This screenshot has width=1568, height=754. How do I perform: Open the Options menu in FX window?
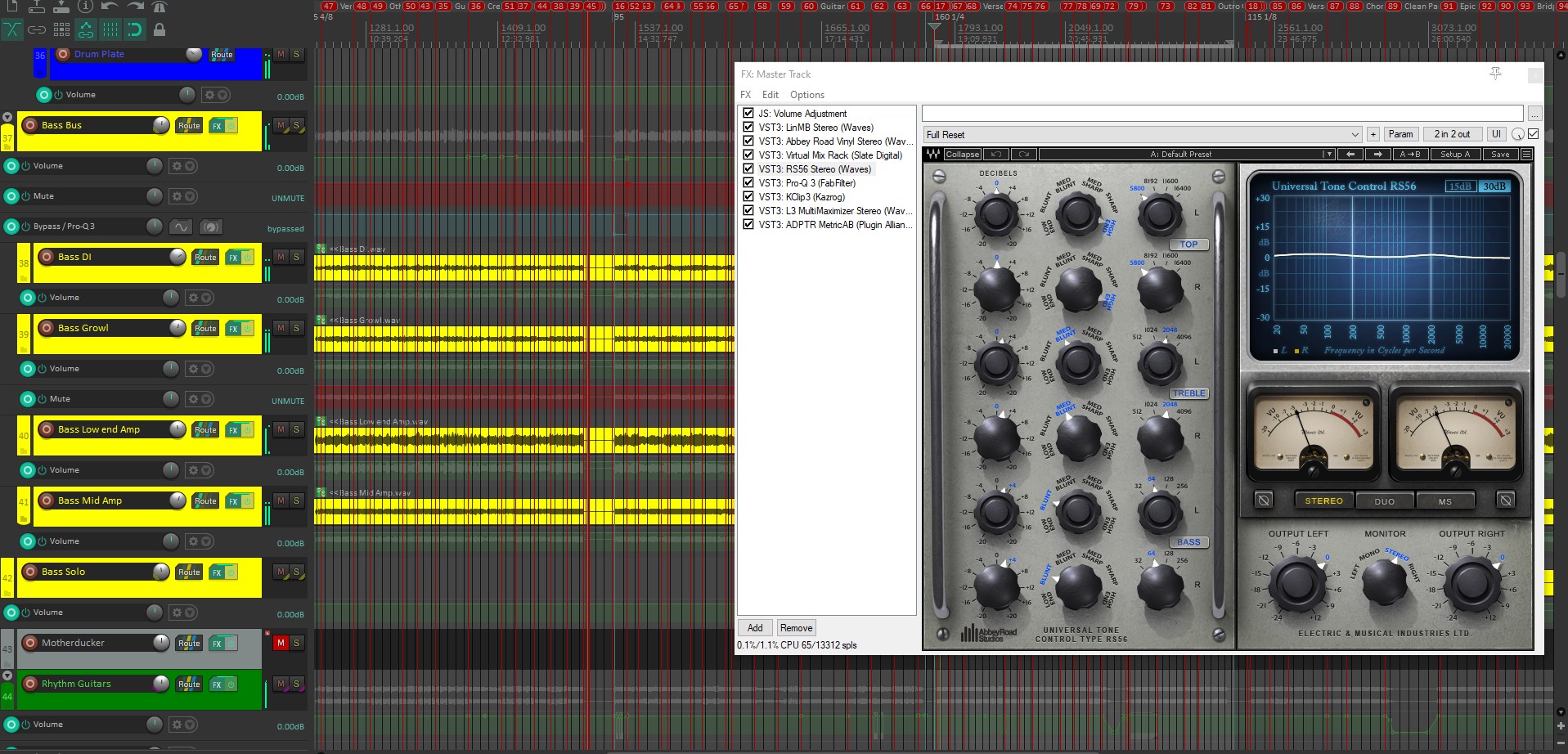click(x=807, y=95)
